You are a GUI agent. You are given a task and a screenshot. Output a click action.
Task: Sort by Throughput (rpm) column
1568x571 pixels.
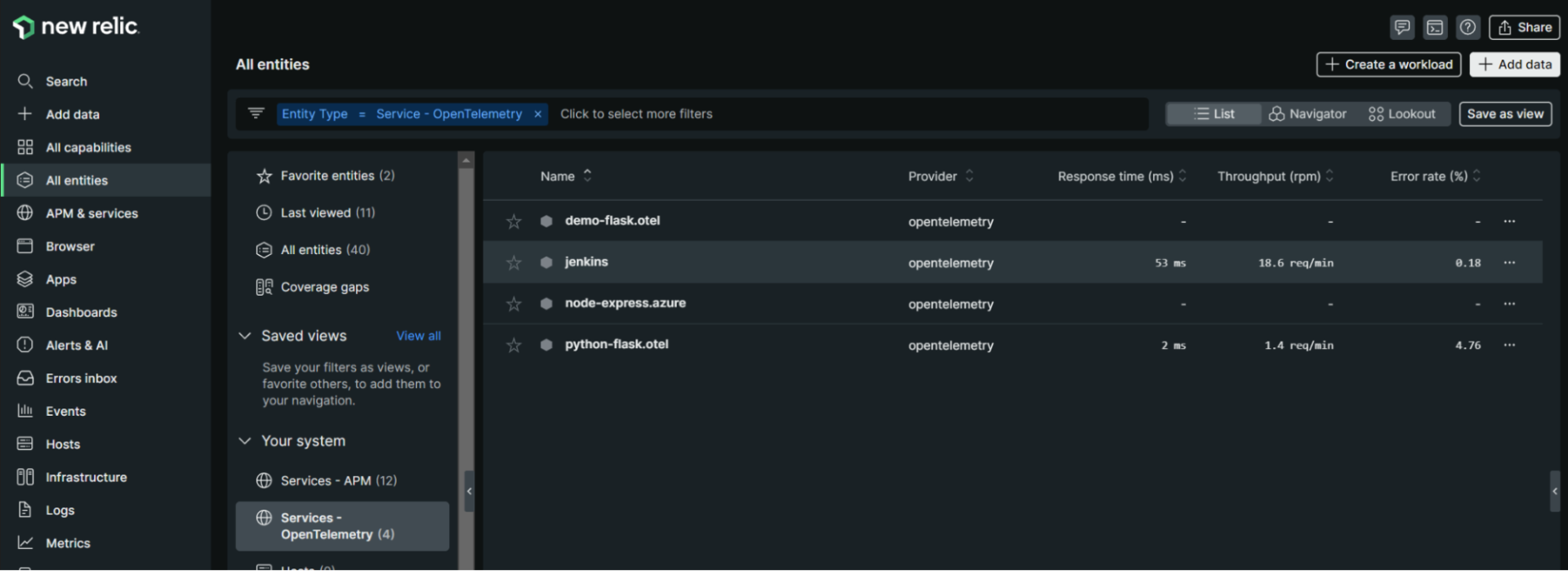click(x=1276, y=176)
